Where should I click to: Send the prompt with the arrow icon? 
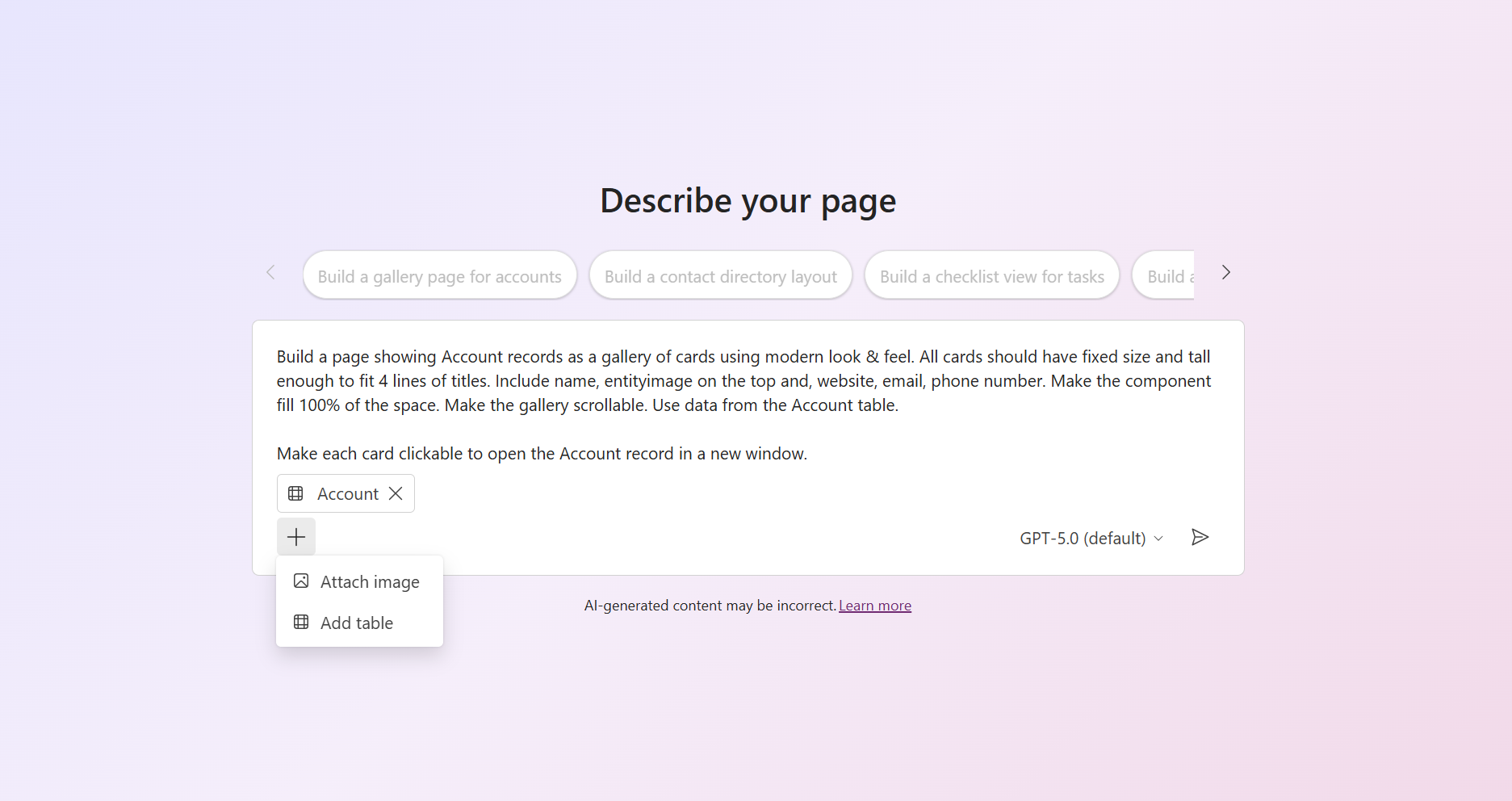click(1200, 537)
